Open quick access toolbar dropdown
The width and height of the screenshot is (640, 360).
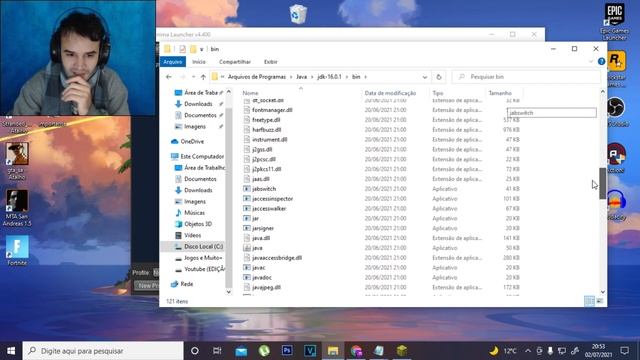point(202,49)
